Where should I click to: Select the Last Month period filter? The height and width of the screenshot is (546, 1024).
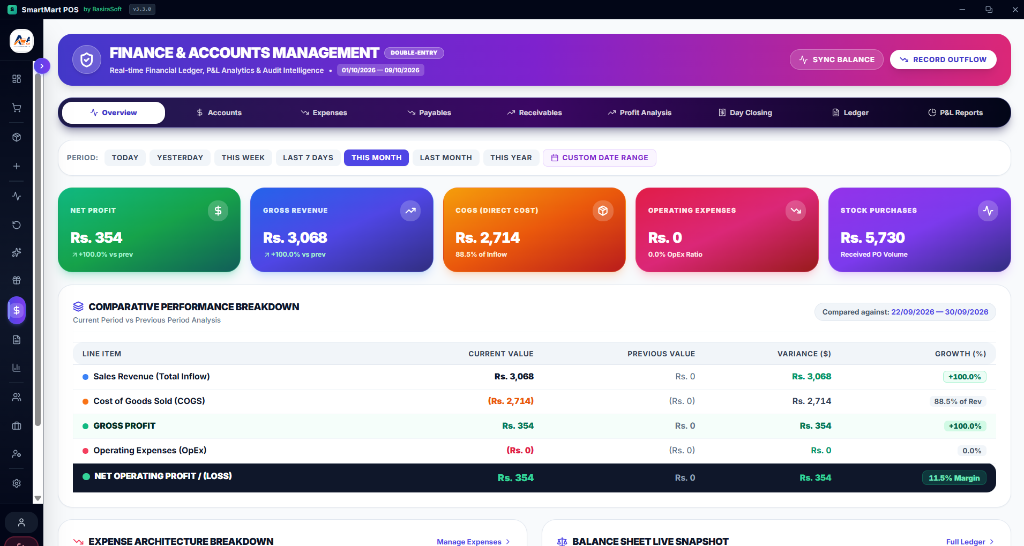(445, 157)
